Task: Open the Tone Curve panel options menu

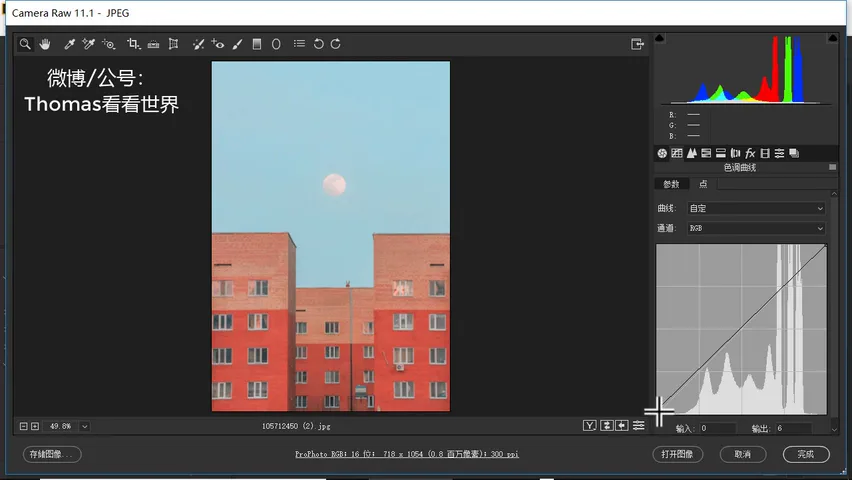Action: (832, 167)
